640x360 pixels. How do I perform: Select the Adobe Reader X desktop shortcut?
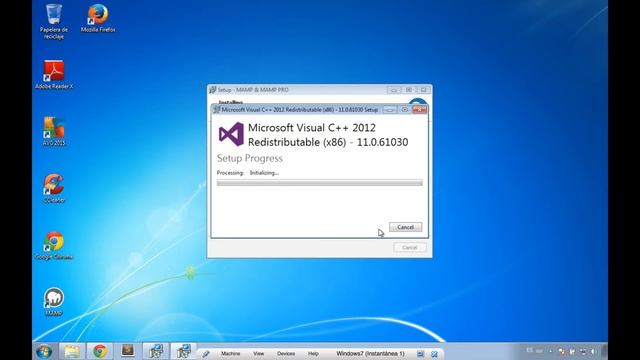point(54,75)
